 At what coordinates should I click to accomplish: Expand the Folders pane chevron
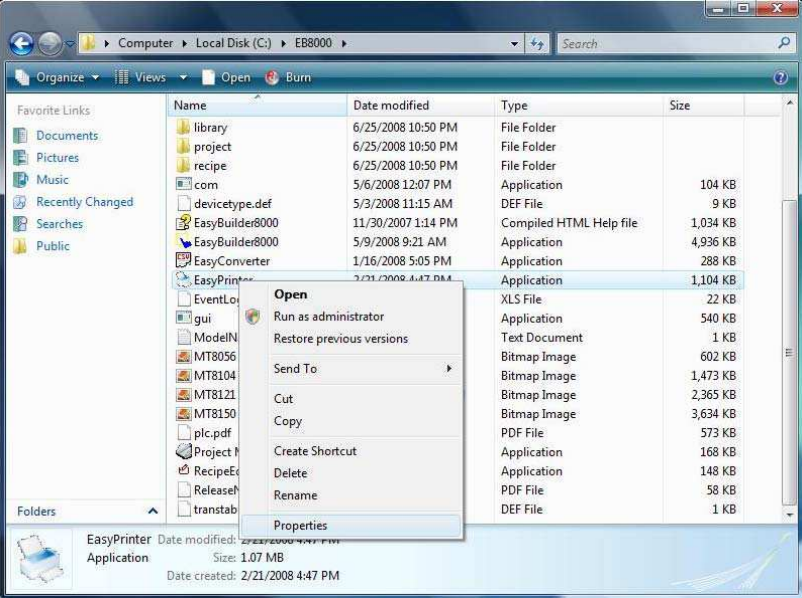(152, 511)
